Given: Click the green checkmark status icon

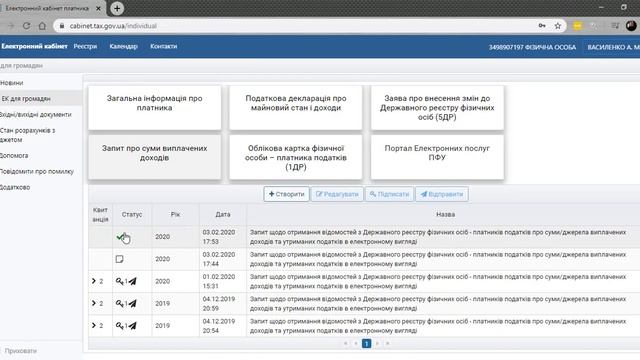Looking at the screenshot, I should click(121, 236).
